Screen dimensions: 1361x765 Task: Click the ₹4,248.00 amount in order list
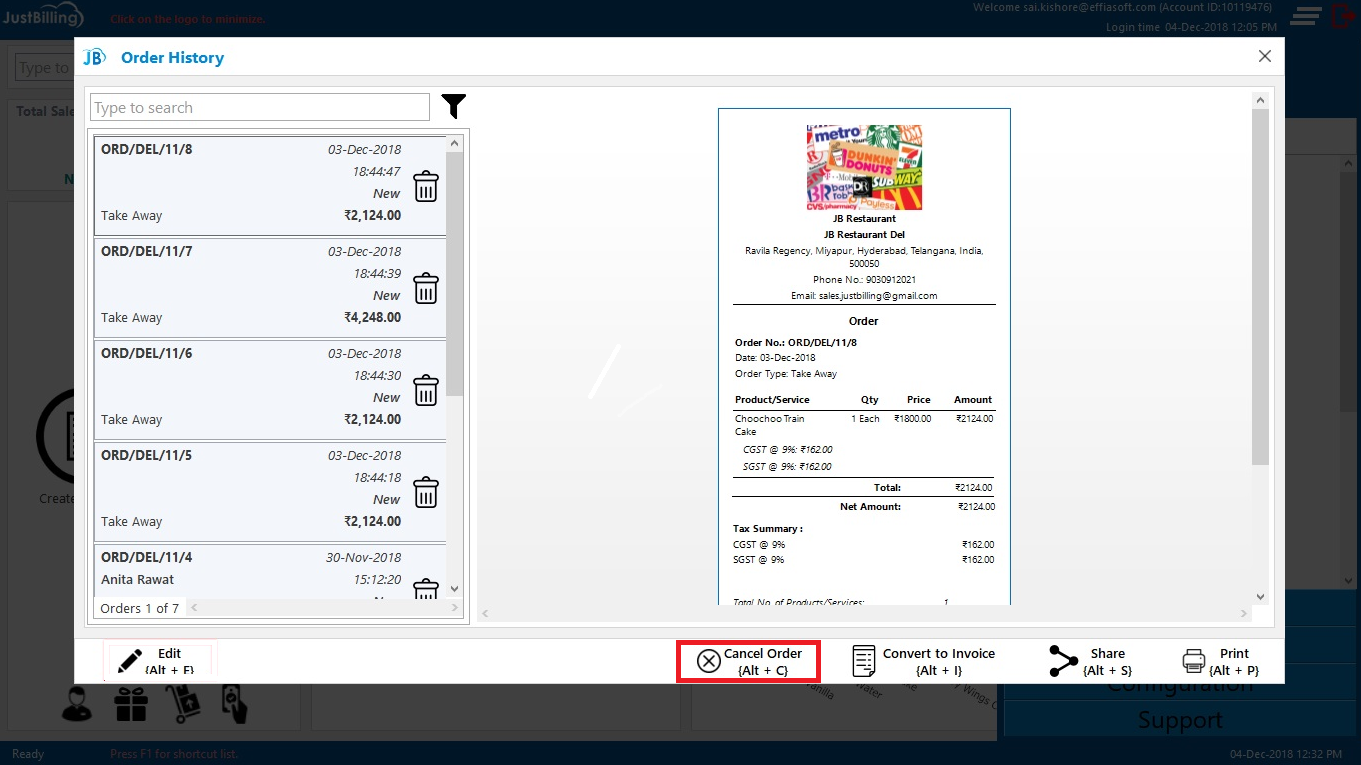(x=372, y=317)
